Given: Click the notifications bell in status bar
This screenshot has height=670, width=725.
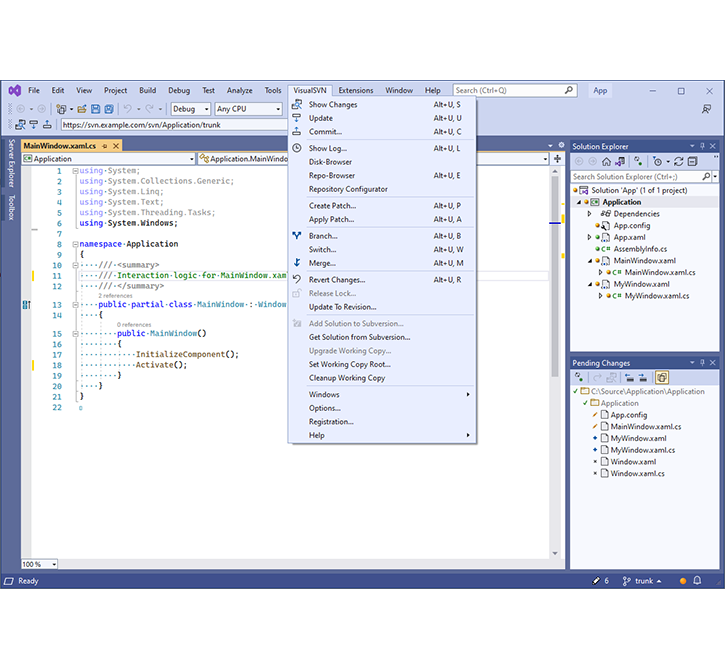Looking at the screenshot, I should pos(697,580).
